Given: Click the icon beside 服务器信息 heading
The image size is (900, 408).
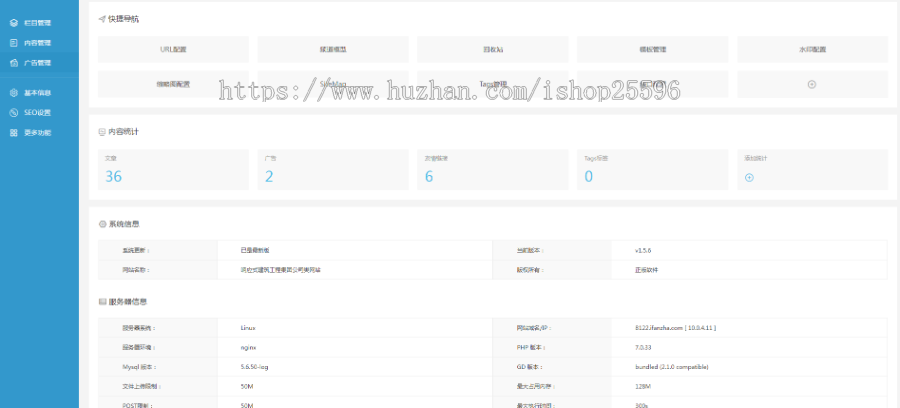Looking at the screenshot, I should 102,301.
